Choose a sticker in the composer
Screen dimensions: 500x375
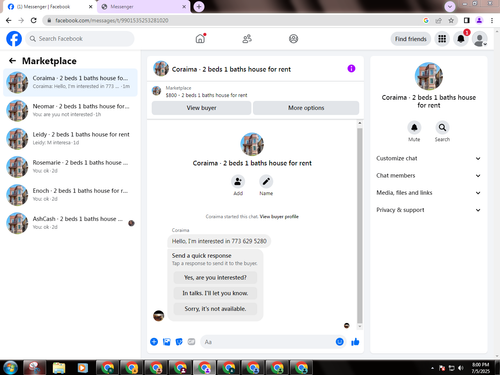[x=179, y=342]
